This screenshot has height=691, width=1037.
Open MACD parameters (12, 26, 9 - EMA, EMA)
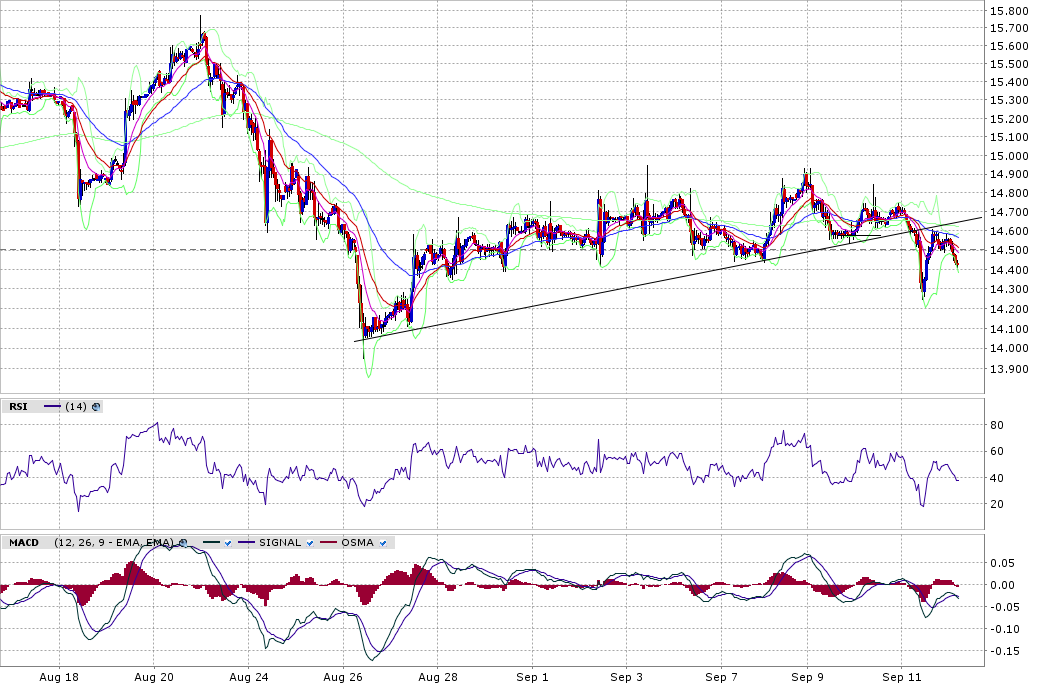[x=112, y=543]
